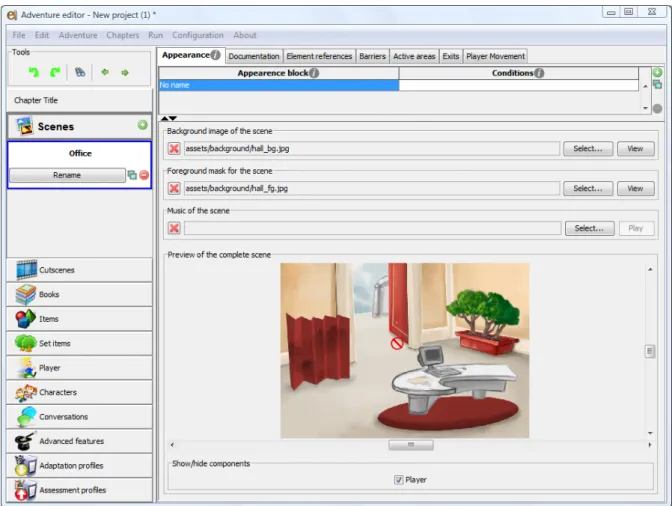Duplicate the selected appearance block
The width and height of the screenshot is (672, 506).
[x=657, y=84]
